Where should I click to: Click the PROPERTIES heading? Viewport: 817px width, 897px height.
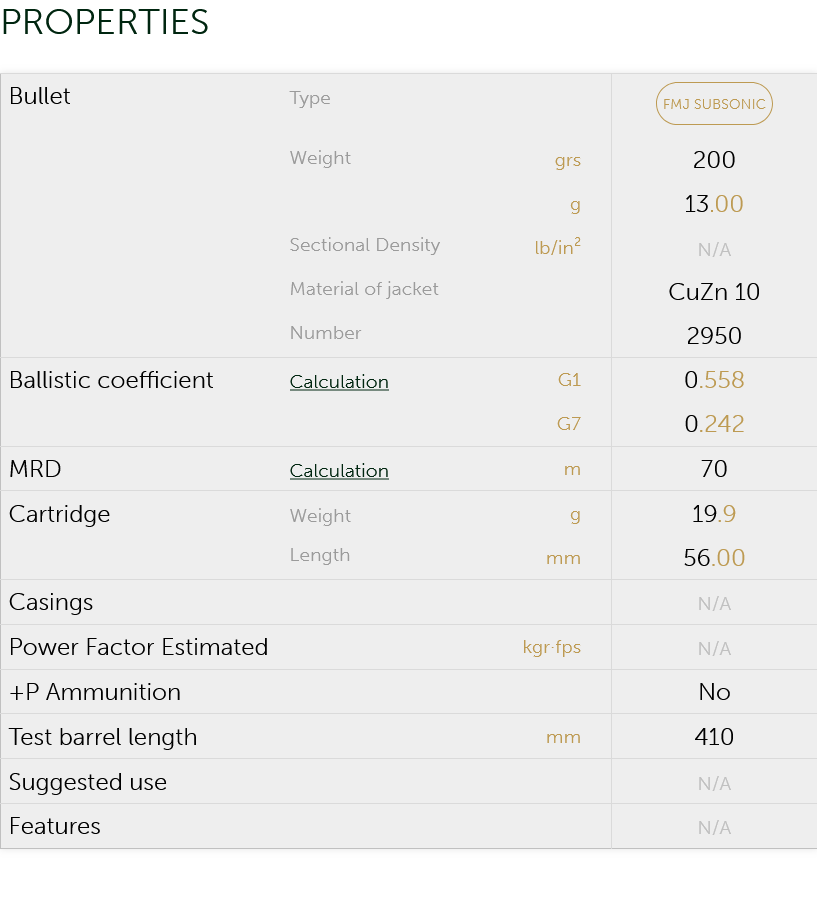click(105, 22)
